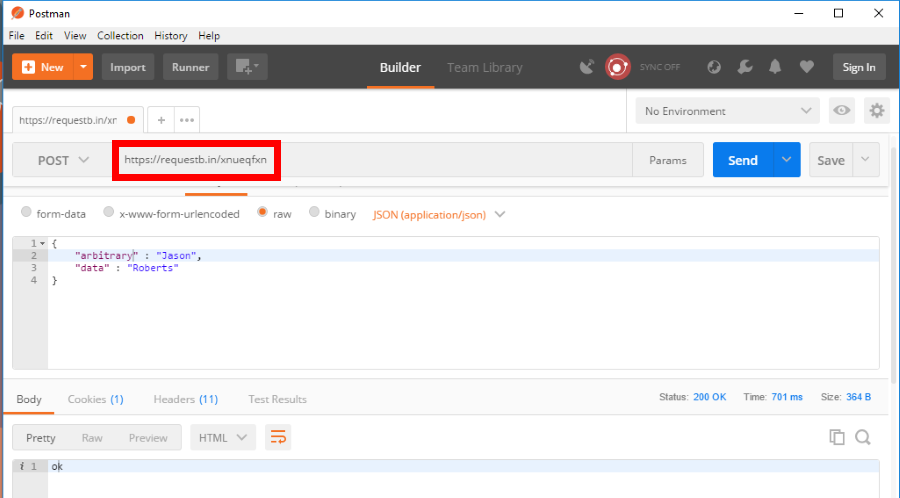
Task: Open tab options ellipsis menu
Action: coord(187,120)
